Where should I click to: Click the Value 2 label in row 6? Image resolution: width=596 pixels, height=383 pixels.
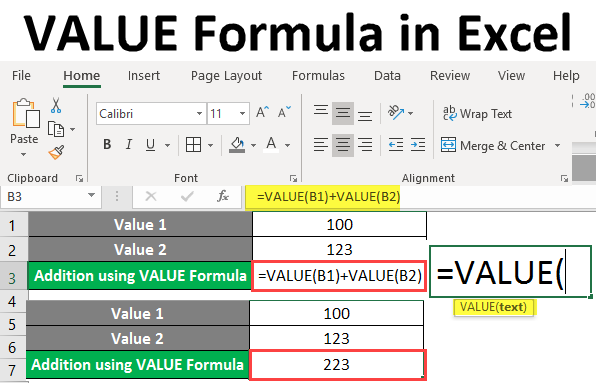[x=137, y=338]
